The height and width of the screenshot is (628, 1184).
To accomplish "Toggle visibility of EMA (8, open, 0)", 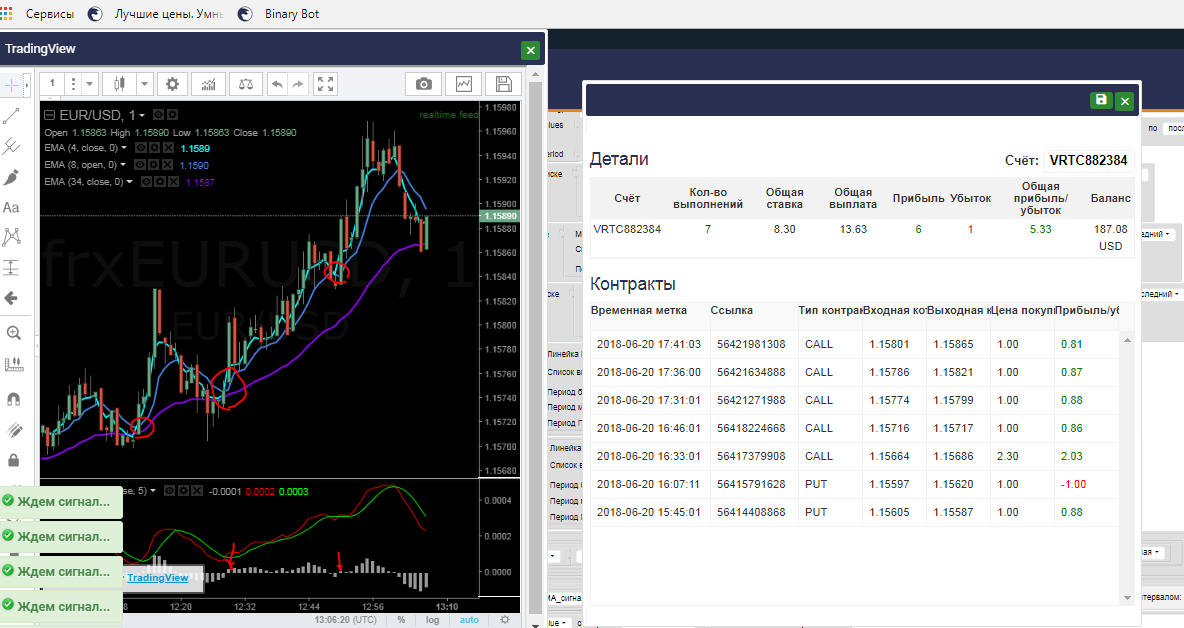I will (x=140, y=165).
